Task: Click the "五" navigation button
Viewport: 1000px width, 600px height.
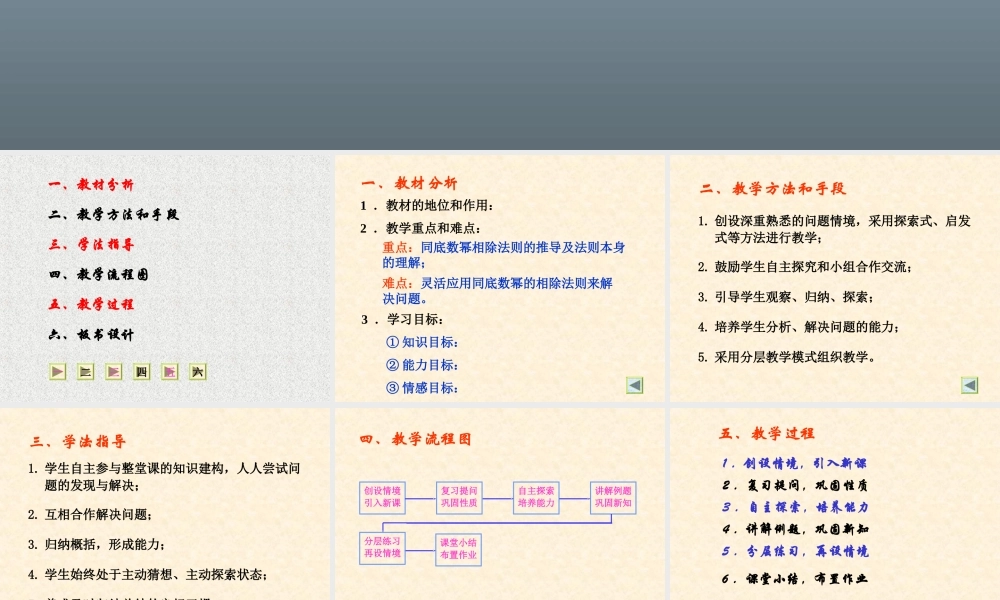Action: click(x=169, y=371)
